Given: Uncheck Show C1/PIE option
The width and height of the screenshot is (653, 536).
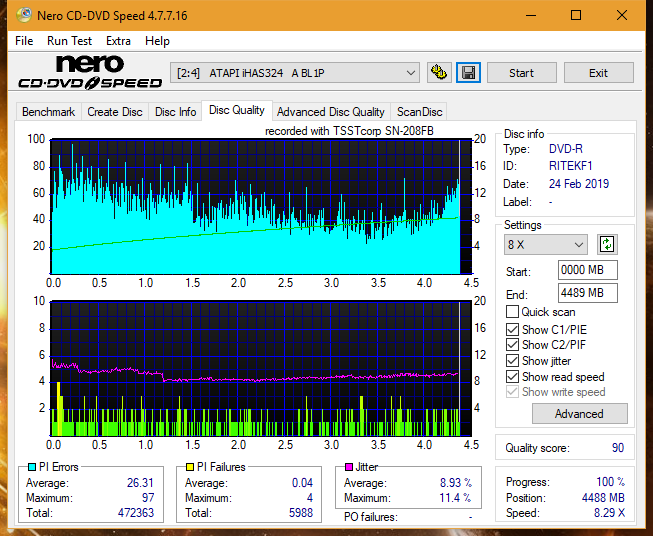Looking at the screenshot, I should [512, 329].
